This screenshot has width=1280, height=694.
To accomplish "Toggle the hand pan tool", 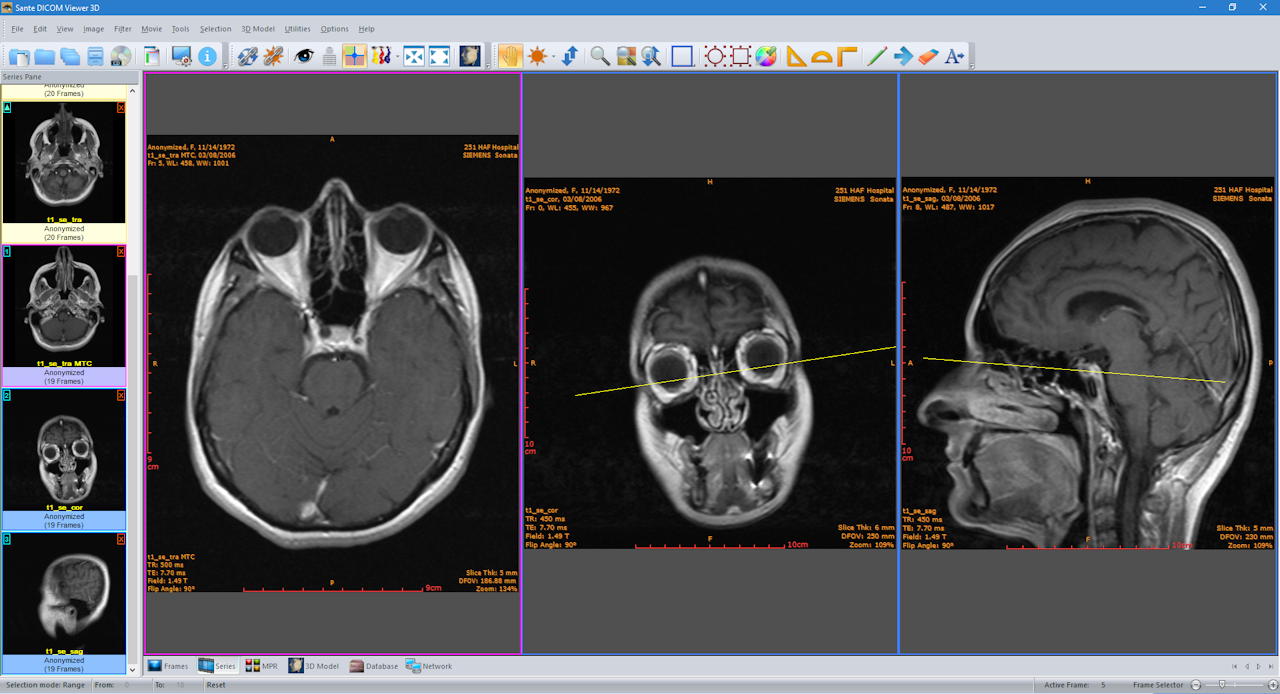I will 510,57.
